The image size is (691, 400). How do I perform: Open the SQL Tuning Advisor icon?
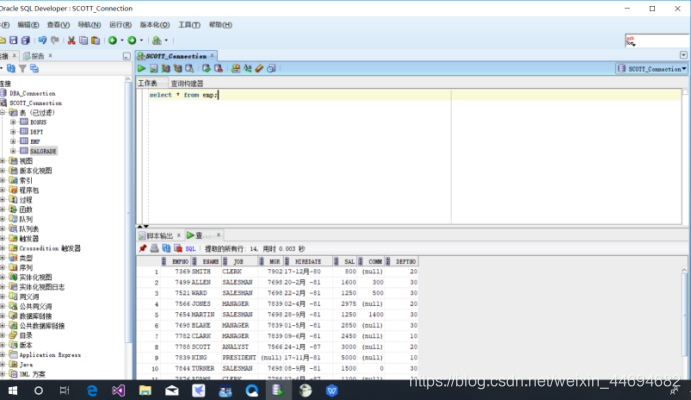coord(189,68)
